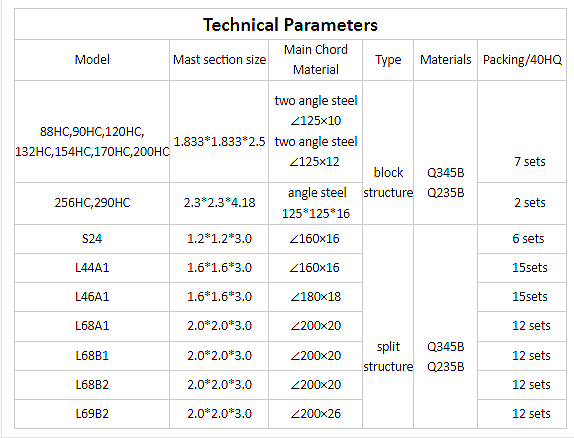The height and width of the screenshot is (438, 574).
Task: Click the Technical Parameters table title
Action: 290,25
